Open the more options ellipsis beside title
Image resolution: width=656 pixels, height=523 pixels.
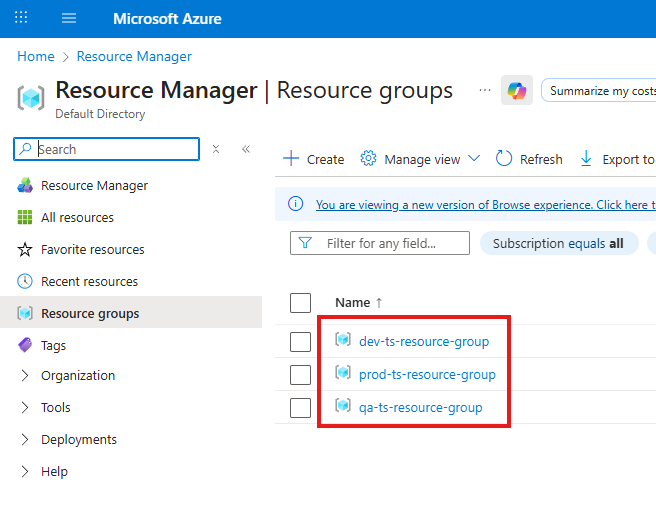click(x=485, y=90)
